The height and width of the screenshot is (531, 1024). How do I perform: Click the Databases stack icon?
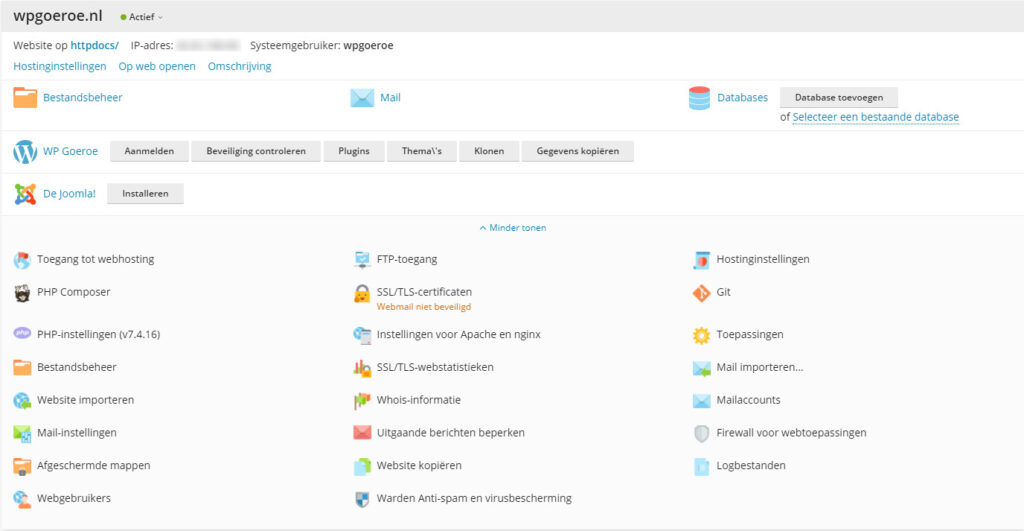(699, 98)
